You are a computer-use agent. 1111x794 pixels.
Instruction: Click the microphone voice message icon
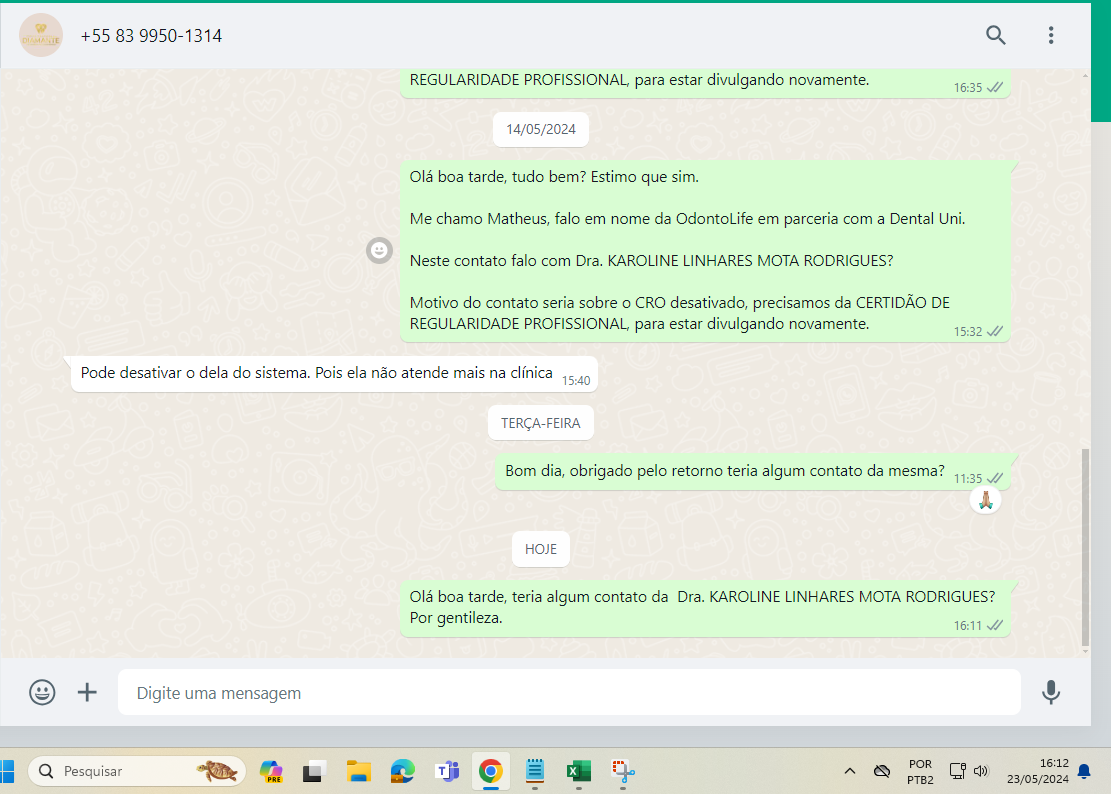pyautogui.click(x=1051, y=692)
